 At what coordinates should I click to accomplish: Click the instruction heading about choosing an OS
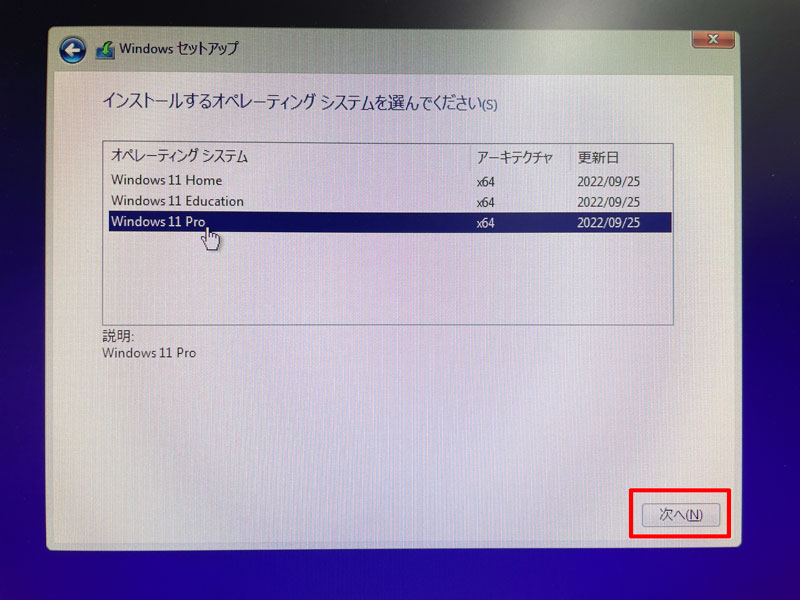pyautogui.click(x=300, y=103)
